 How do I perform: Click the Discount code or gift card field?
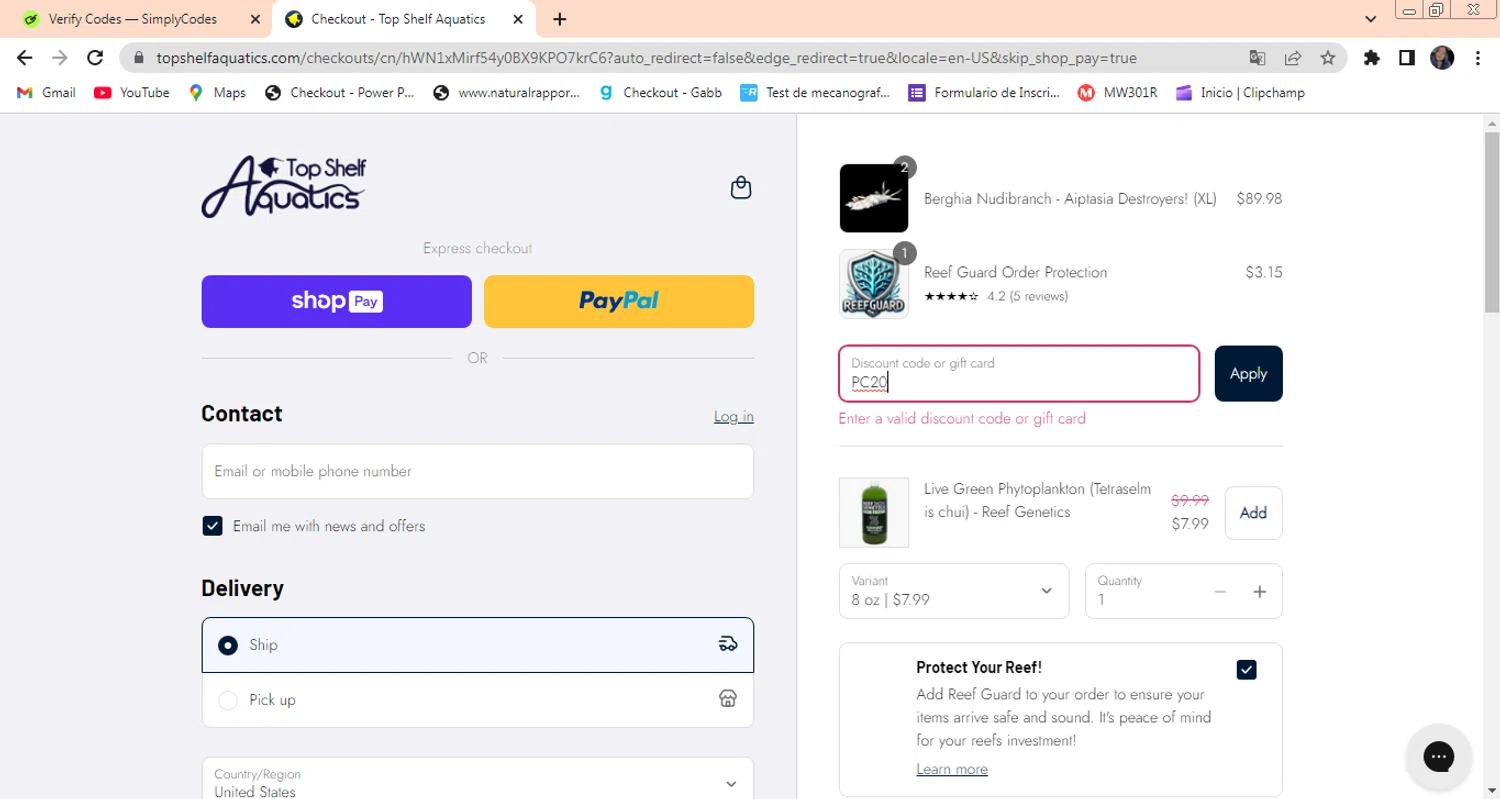click(1019, 373)
